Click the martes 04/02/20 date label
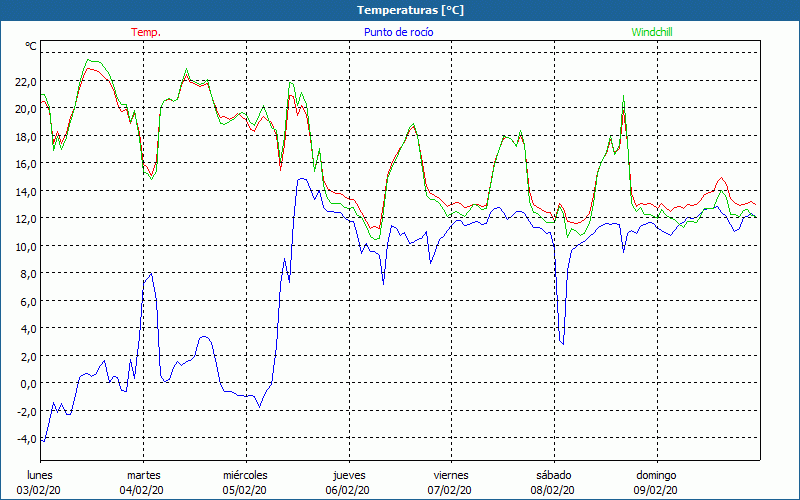The width and height of the screenshot is (800, 500). [143, 482]
